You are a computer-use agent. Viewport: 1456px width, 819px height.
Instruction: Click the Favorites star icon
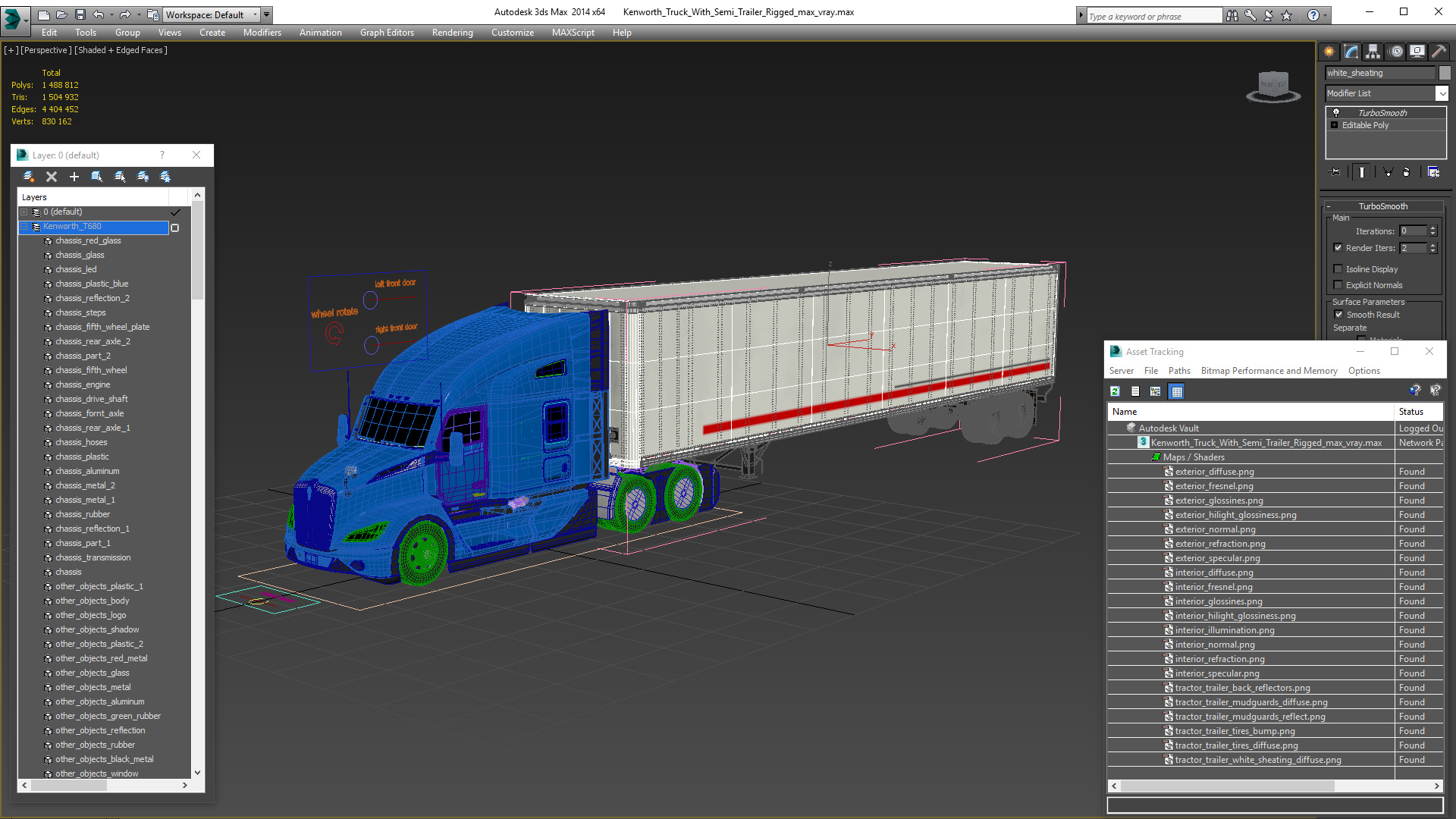click(x=1287, y=15)
